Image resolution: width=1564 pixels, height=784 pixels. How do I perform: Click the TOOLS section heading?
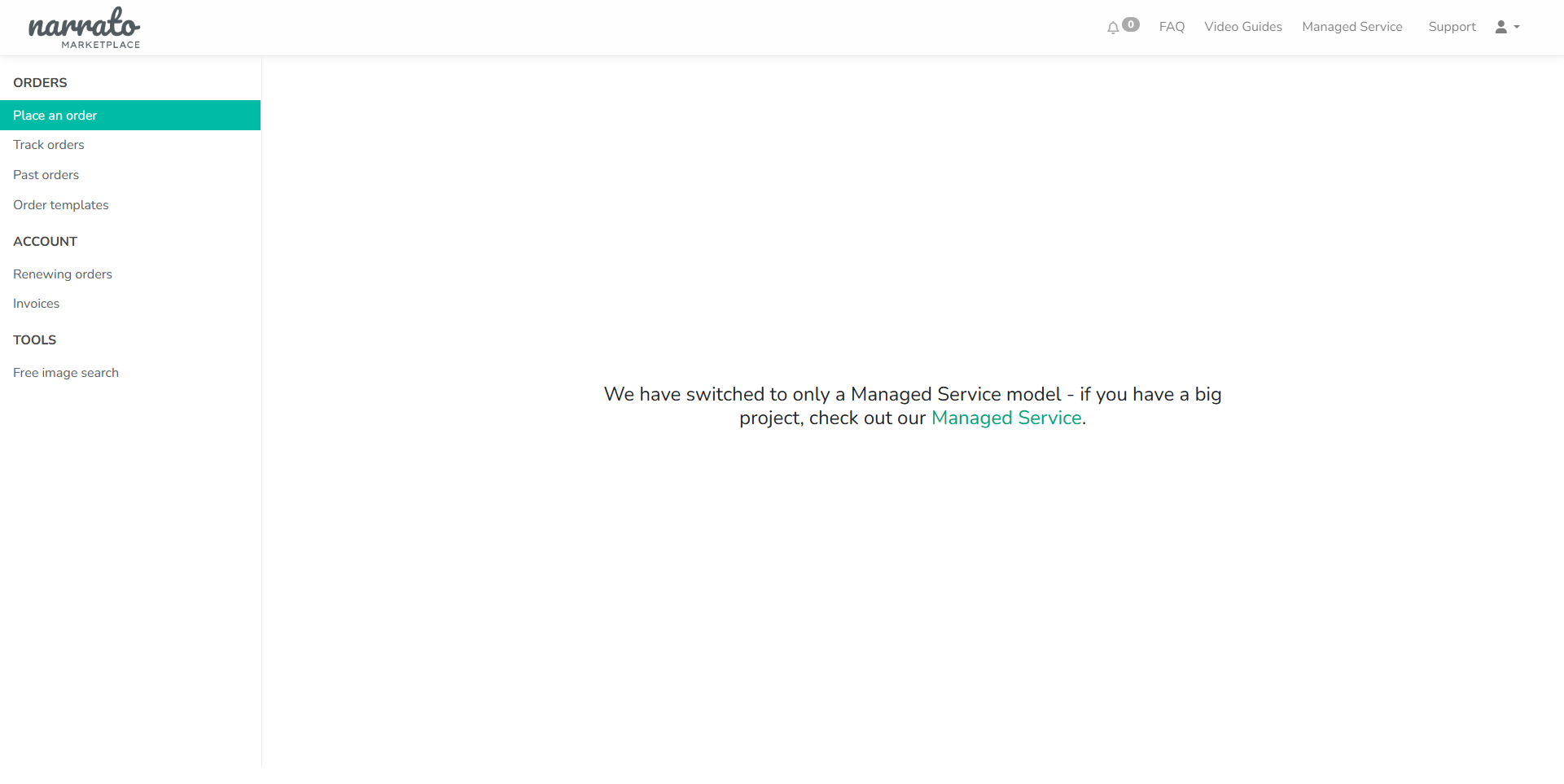coord(35,340)
